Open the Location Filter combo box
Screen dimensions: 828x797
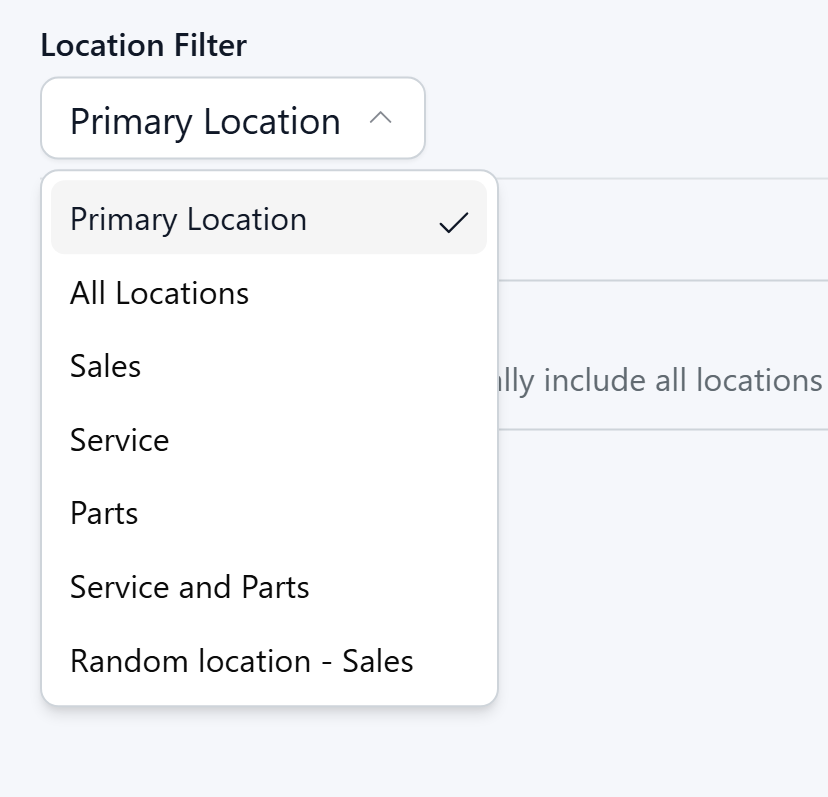click(x=232, y=119)
